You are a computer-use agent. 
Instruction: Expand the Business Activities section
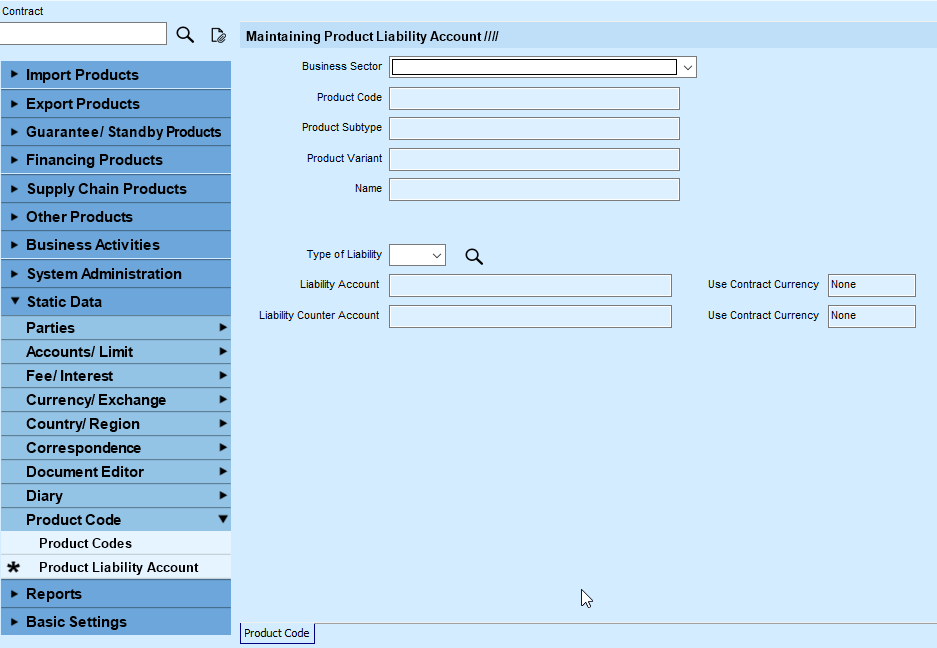click(116, 244)
